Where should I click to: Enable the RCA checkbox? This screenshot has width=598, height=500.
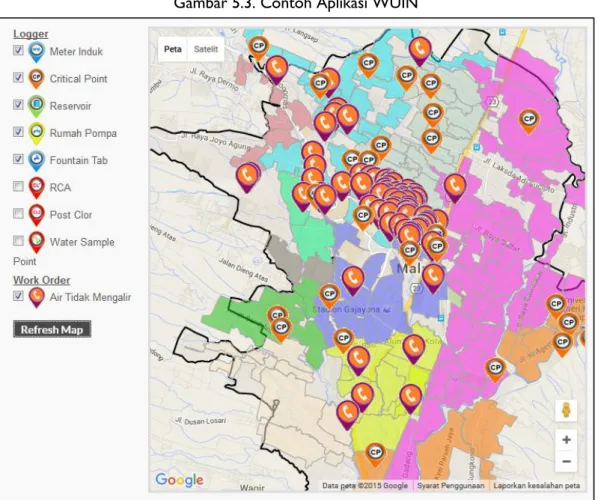pos(18,186)
